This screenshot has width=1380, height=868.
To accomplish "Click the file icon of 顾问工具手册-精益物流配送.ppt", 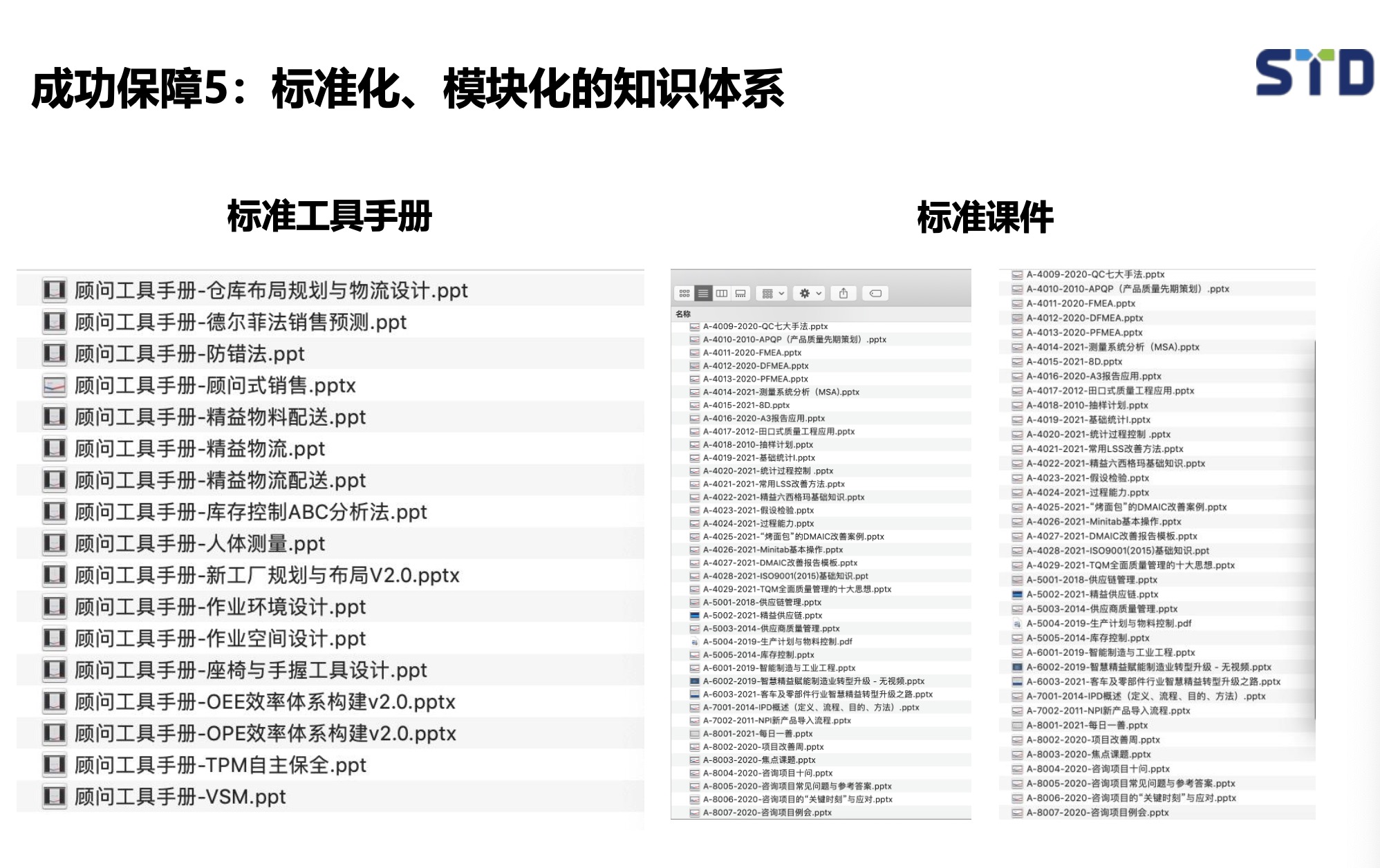I will pos(55,480).
